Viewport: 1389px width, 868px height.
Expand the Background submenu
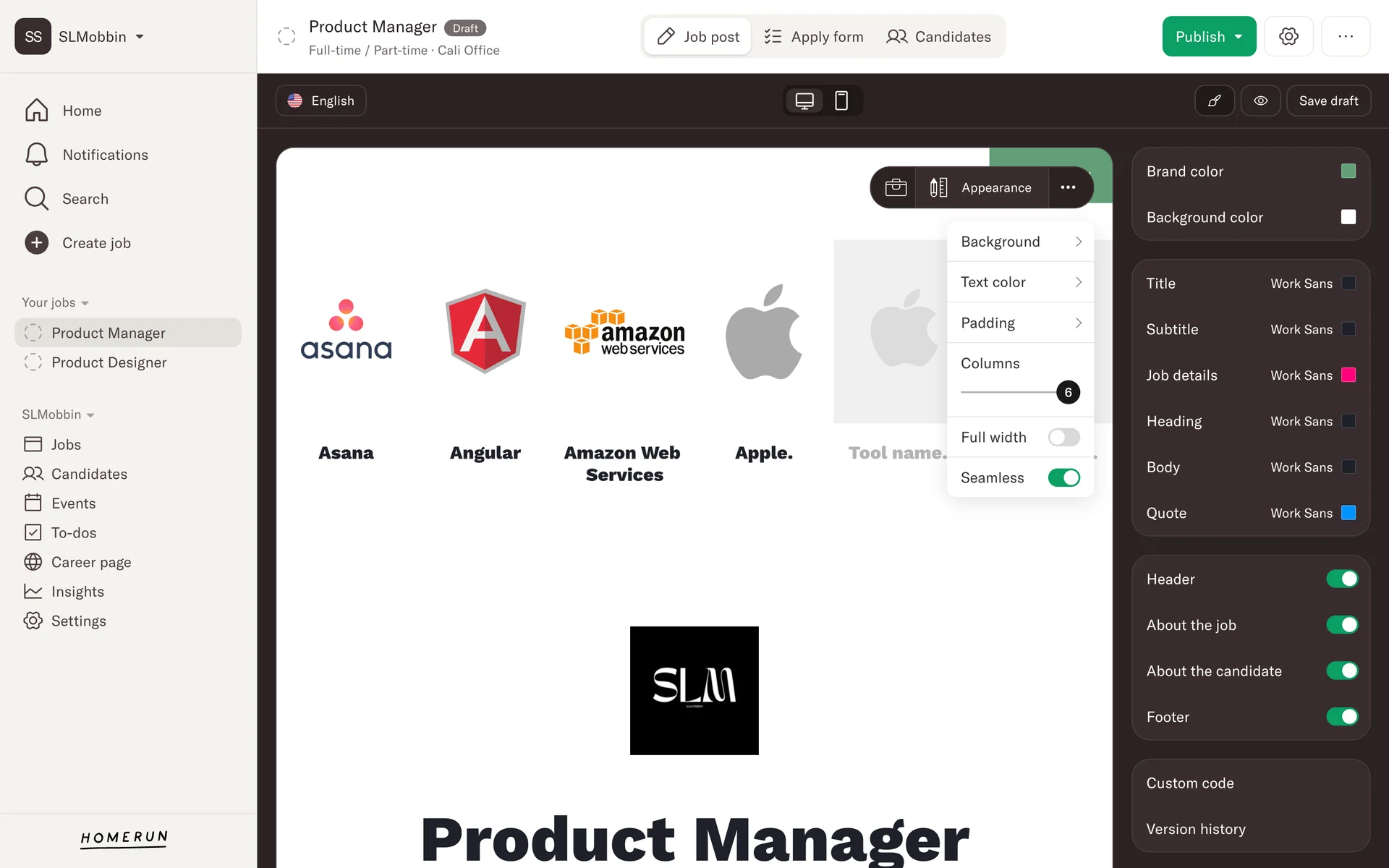point(1020,242)
